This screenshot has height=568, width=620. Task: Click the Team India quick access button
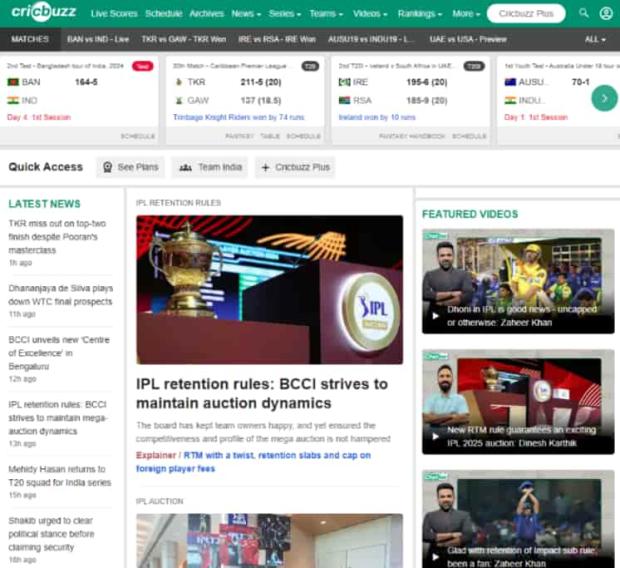[210, 167]
